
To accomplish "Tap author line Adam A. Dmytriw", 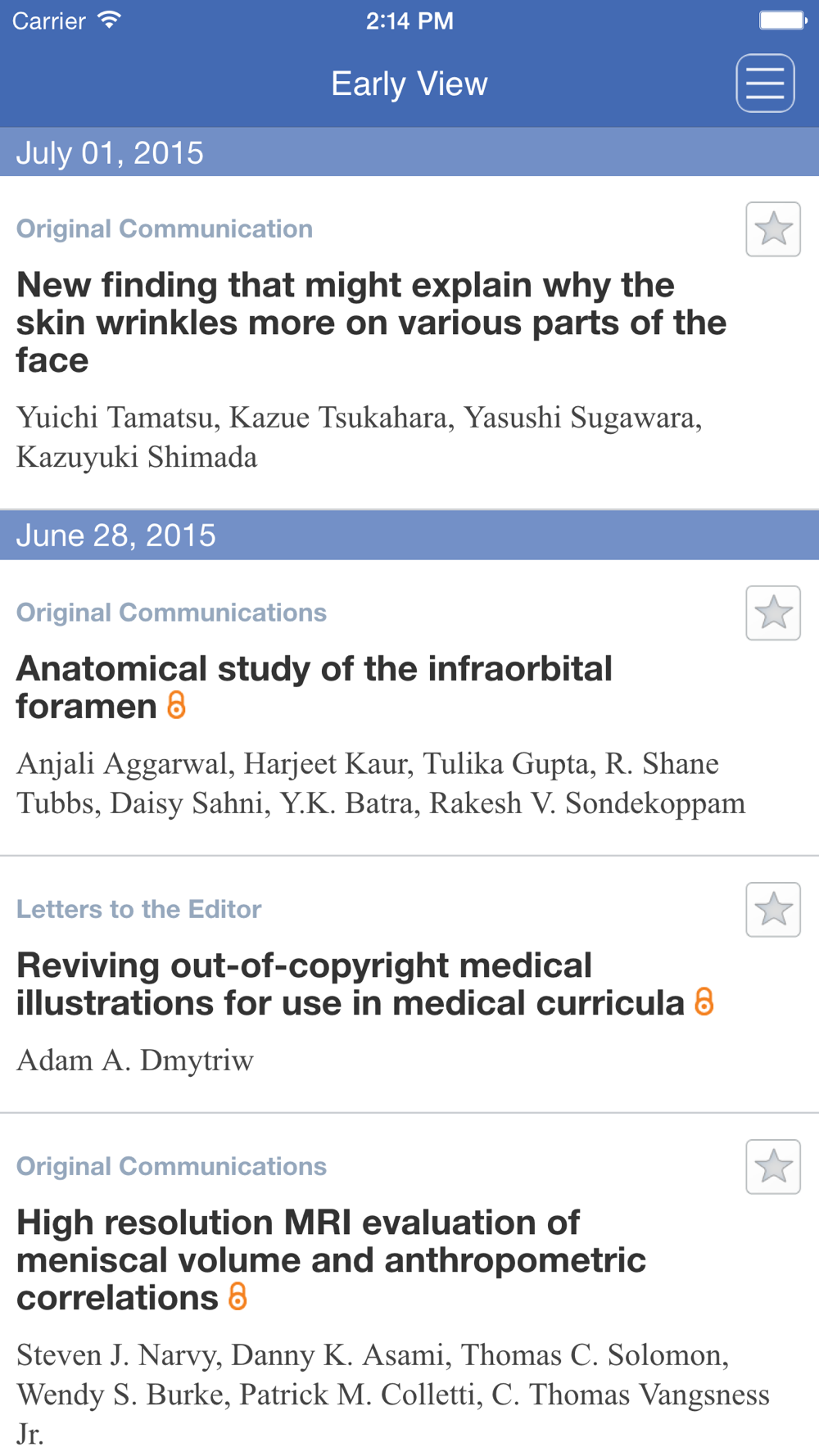I will pyautogui.click(x=135, y=1060).
